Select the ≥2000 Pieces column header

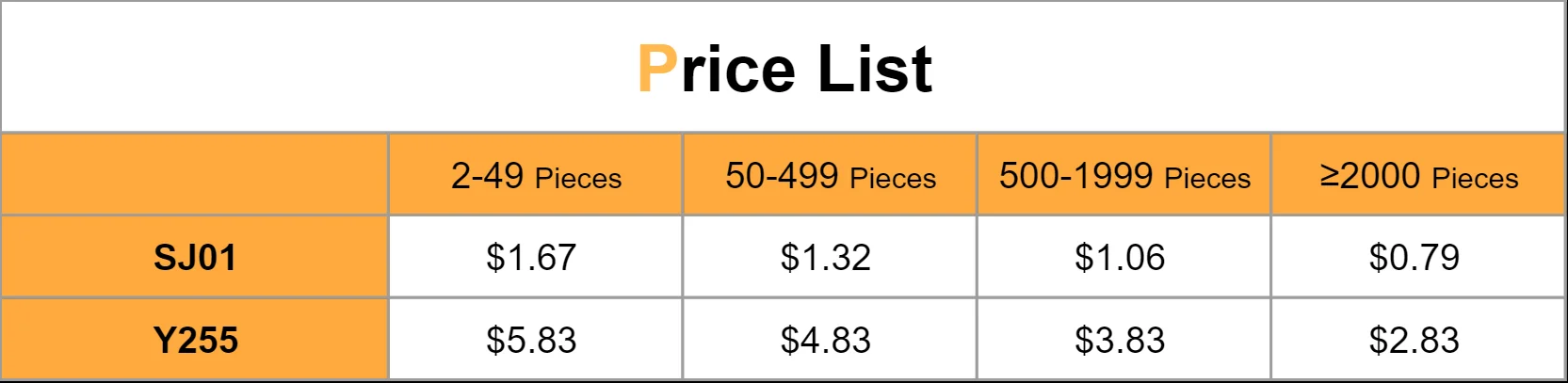(x=1418, y=176)
